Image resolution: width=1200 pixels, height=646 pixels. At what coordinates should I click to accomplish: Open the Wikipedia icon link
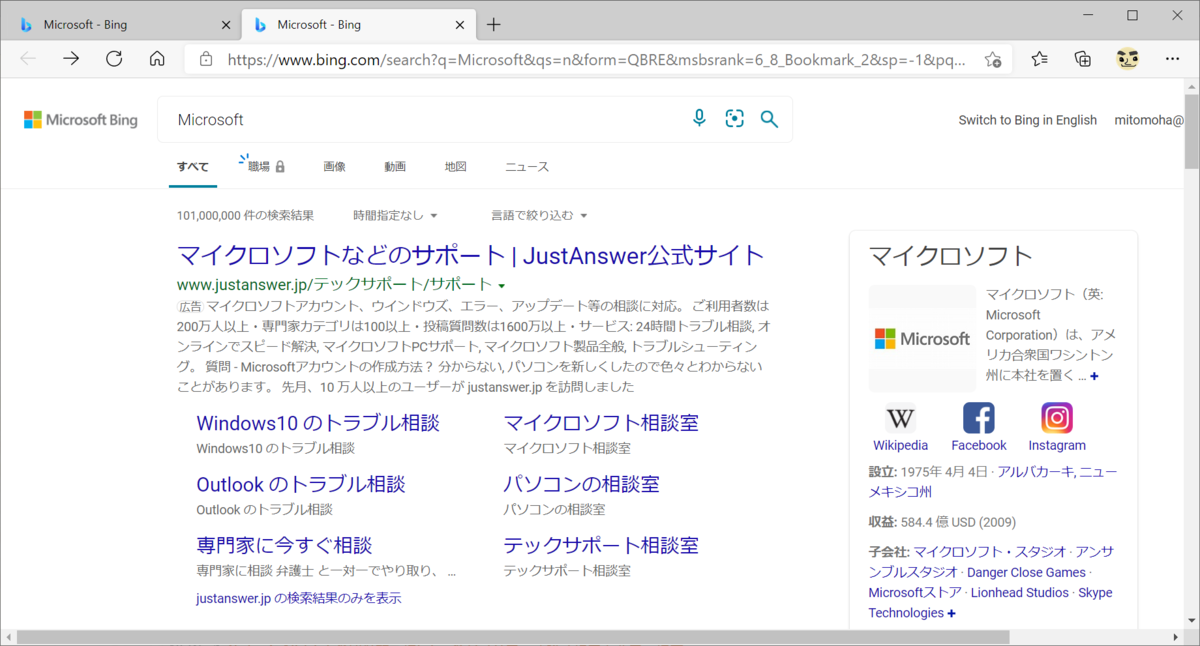[x=900, y=418]
